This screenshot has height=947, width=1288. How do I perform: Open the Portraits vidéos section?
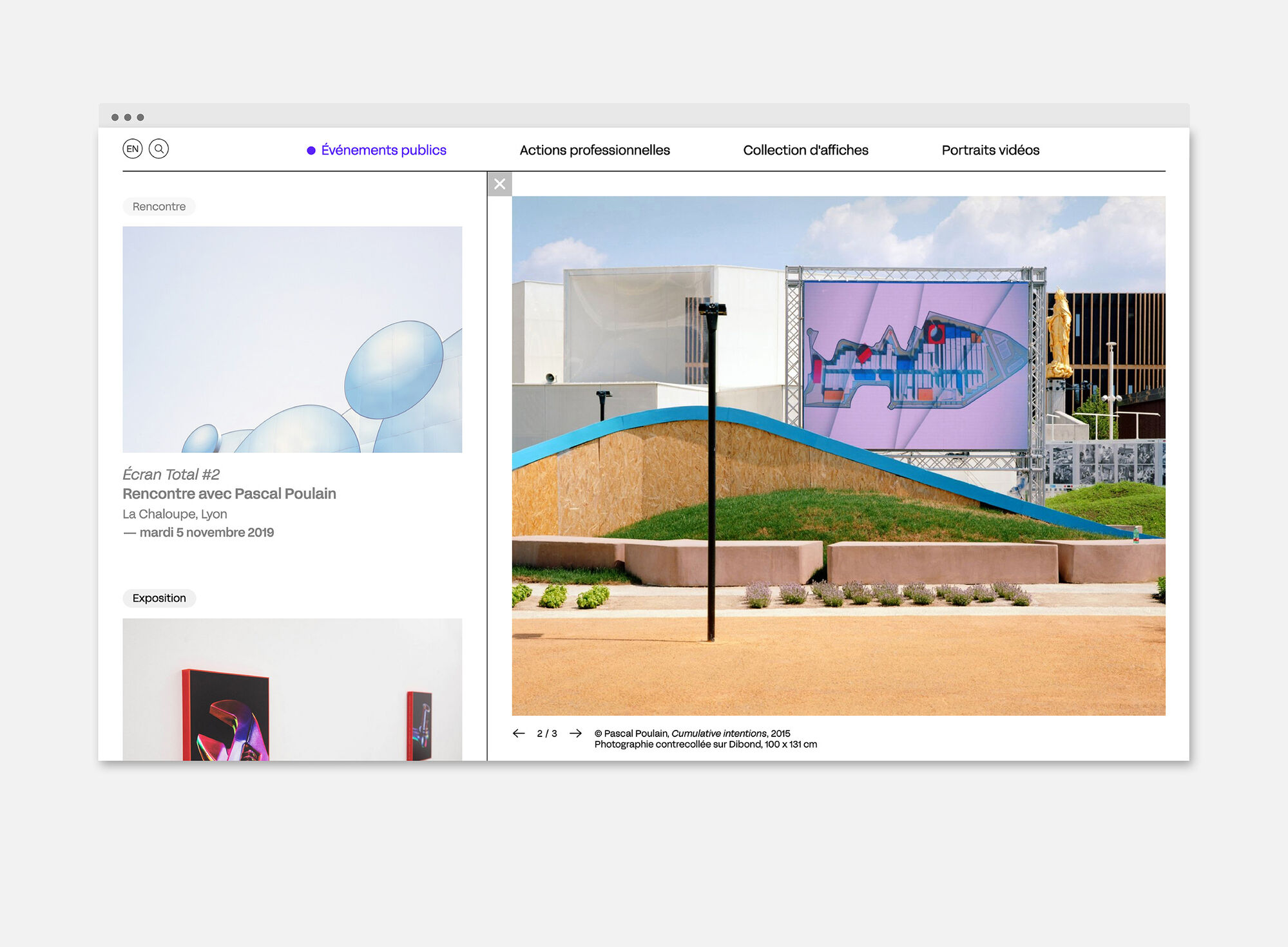click(990, 149)
